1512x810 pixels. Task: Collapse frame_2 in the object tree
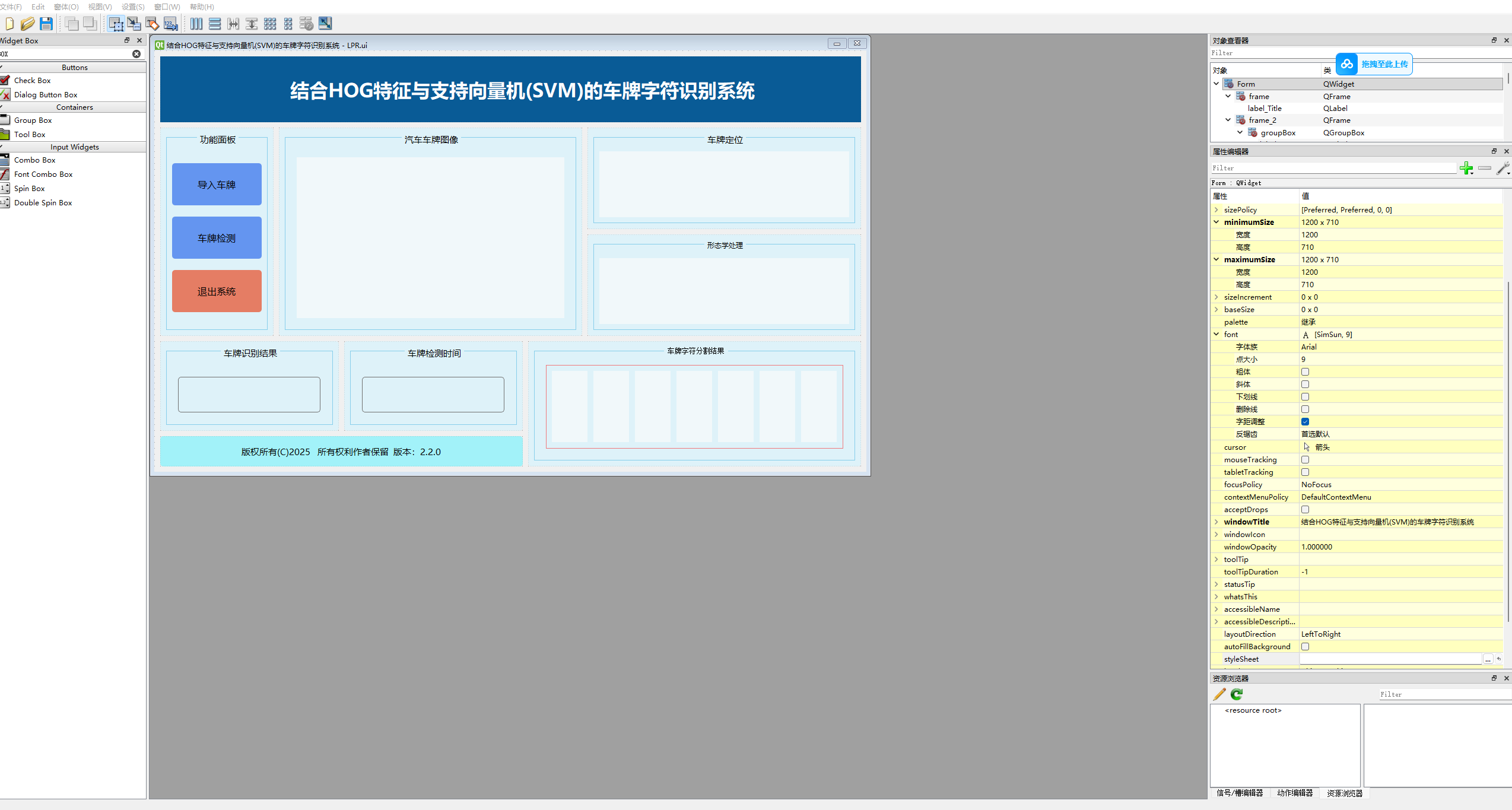pos(1228,120)
